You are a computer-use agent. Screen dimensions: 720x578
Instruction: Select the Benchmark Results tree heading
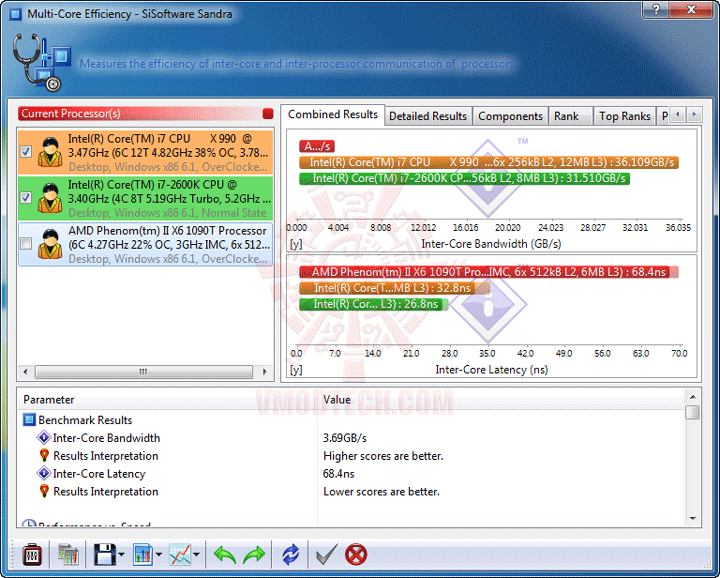pyautogui.click(x=85, y=420)
